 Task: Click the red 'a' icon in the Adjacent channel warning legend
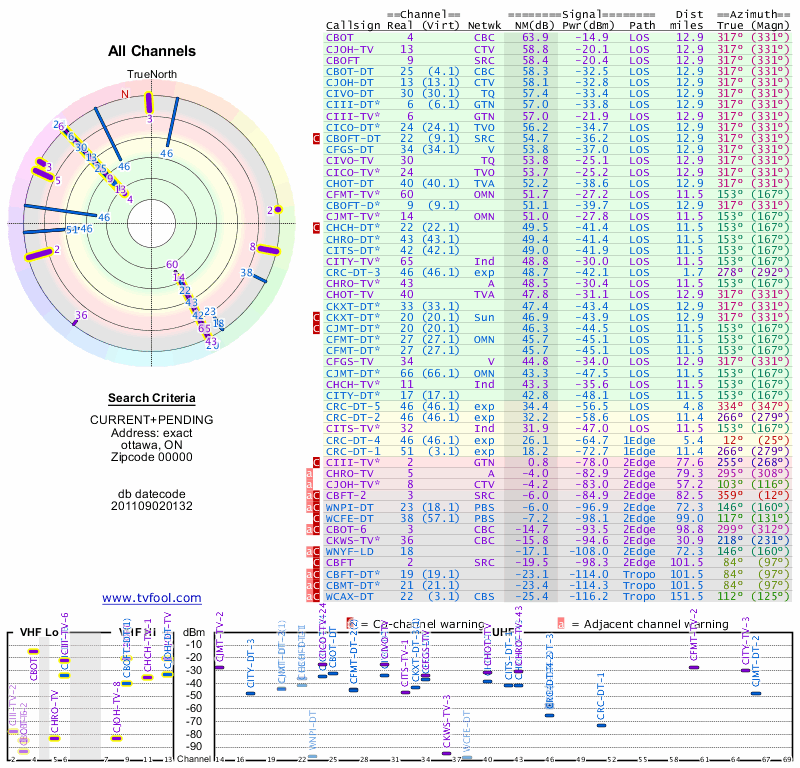[x=561, y=624]
